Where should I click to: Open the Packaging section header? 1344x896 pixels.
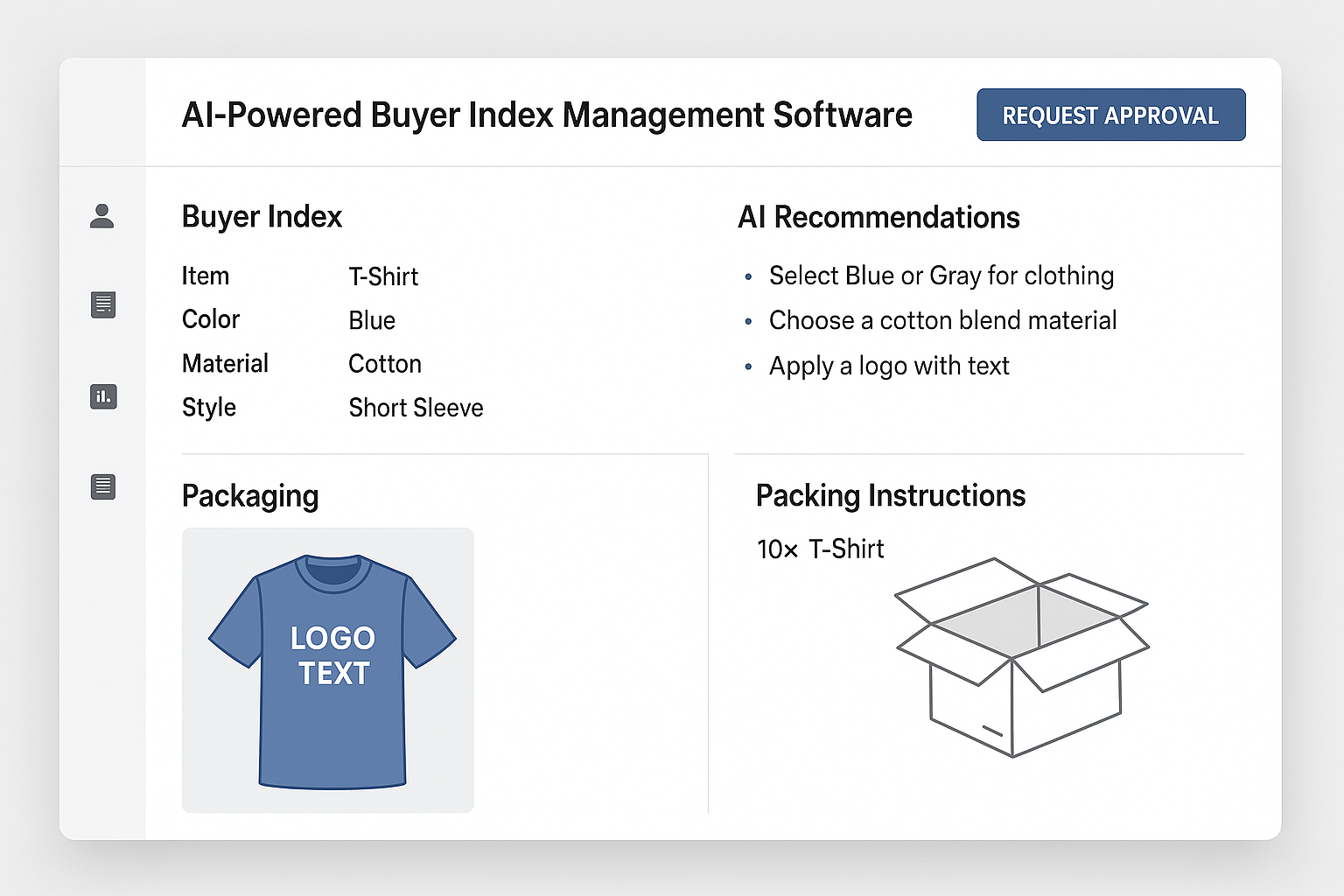tap(250, 496)
